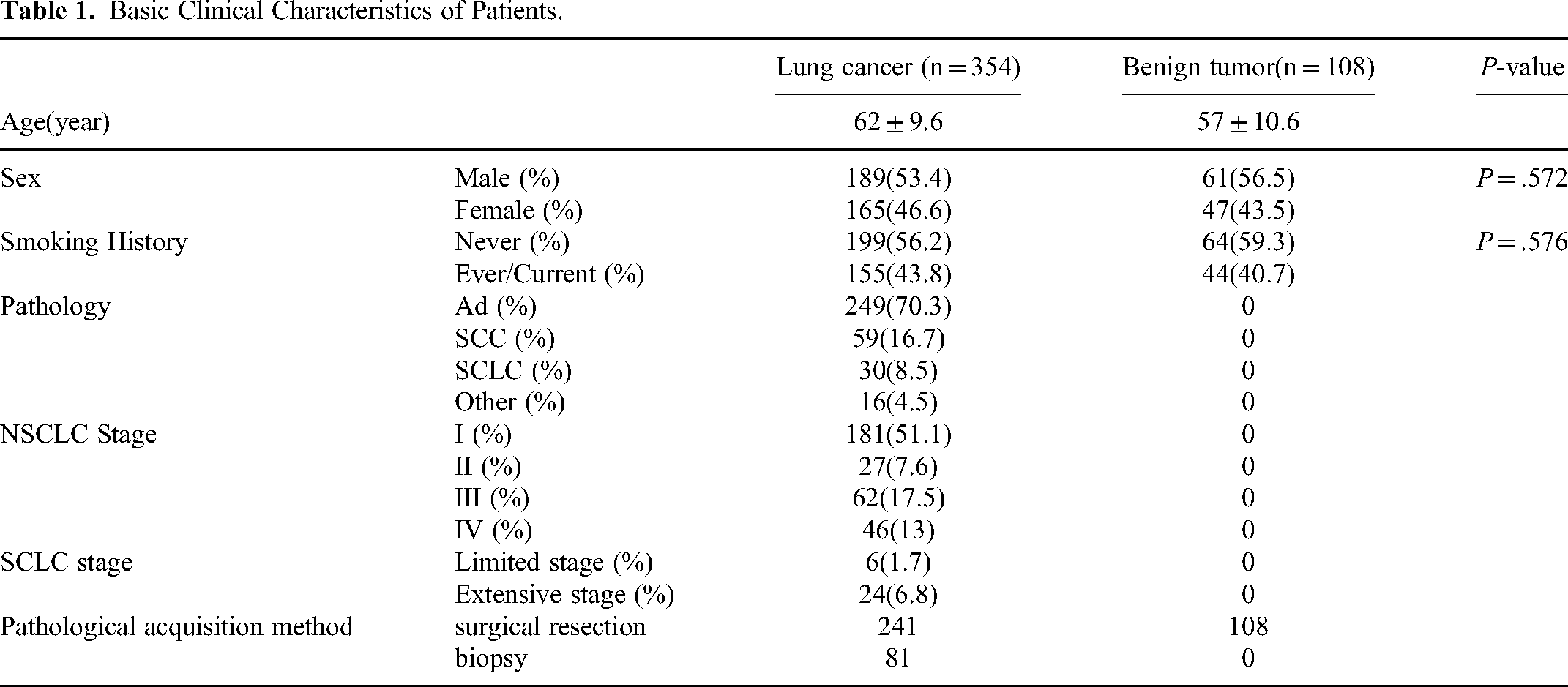This screenshot has width=1568, height=687.
Task: Select the surgical resection benign value 108
Action: 1248,627
